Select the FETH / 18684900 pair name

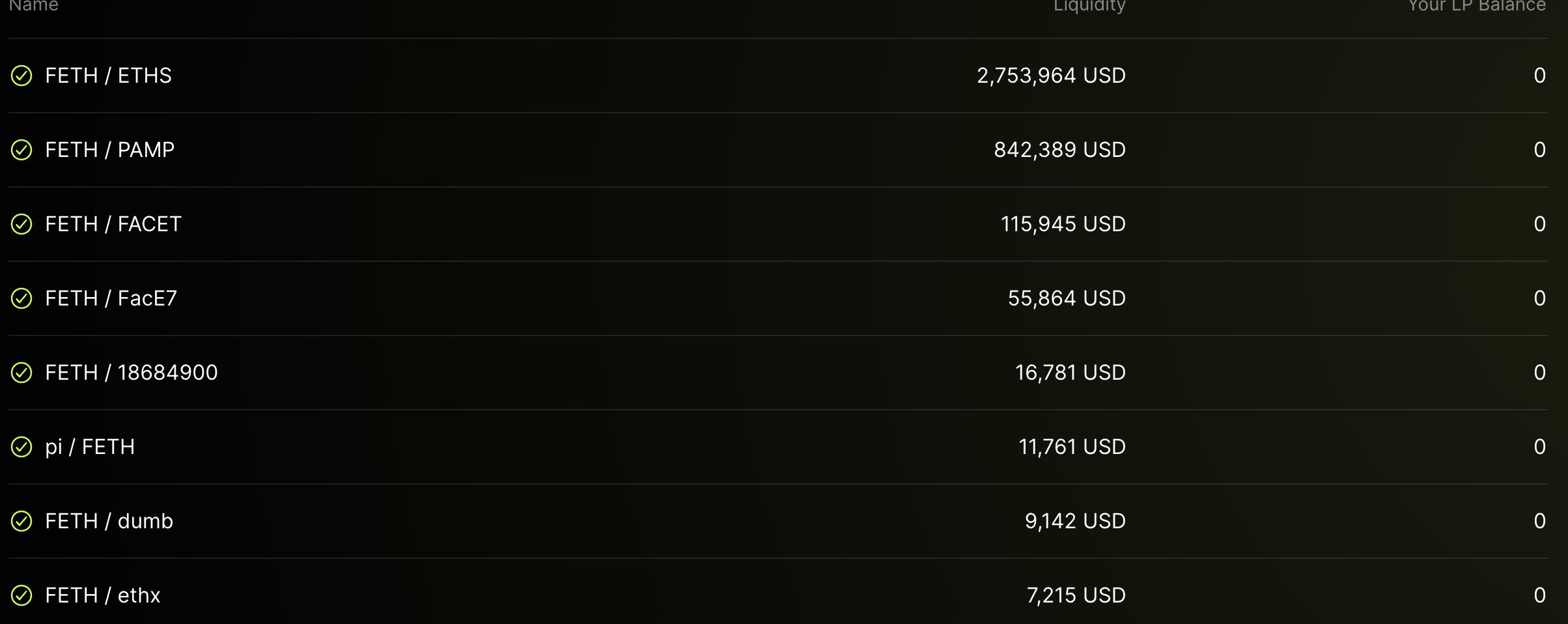131,373
